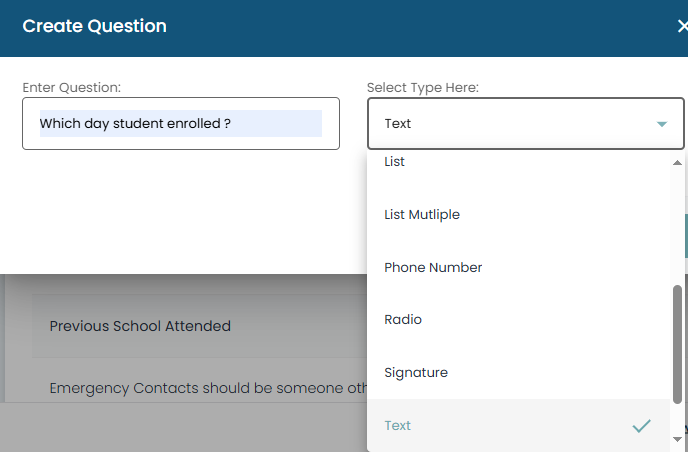Image resolution: width=688 pixels, height=452 pixels.
Task: Choose List Mutliple from the type list
Action: [x=422, y=214]
